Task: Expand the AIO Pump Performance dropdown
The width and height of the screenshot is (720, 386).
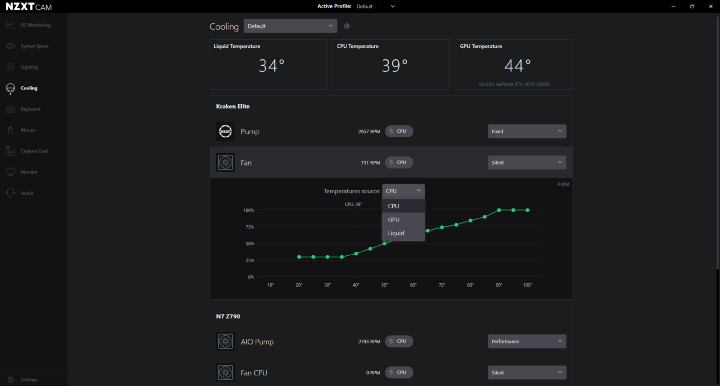Action: point(527,341)
